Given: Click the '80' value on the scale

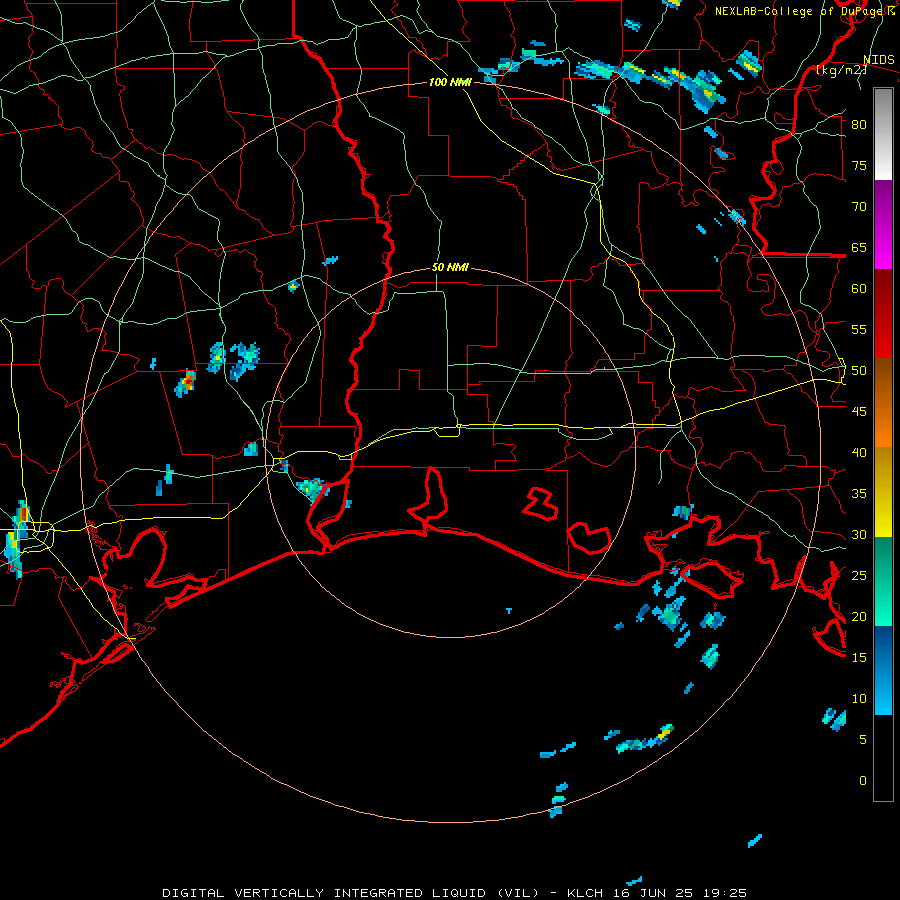Looking at the screenshot, I should pos(859,125).
